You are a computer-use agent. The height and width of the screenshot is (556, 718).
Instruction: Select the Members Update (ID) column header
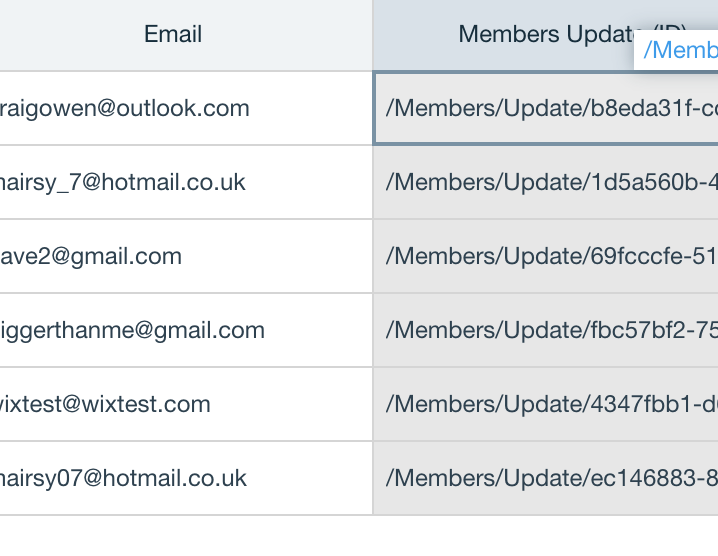pos(545,34)
